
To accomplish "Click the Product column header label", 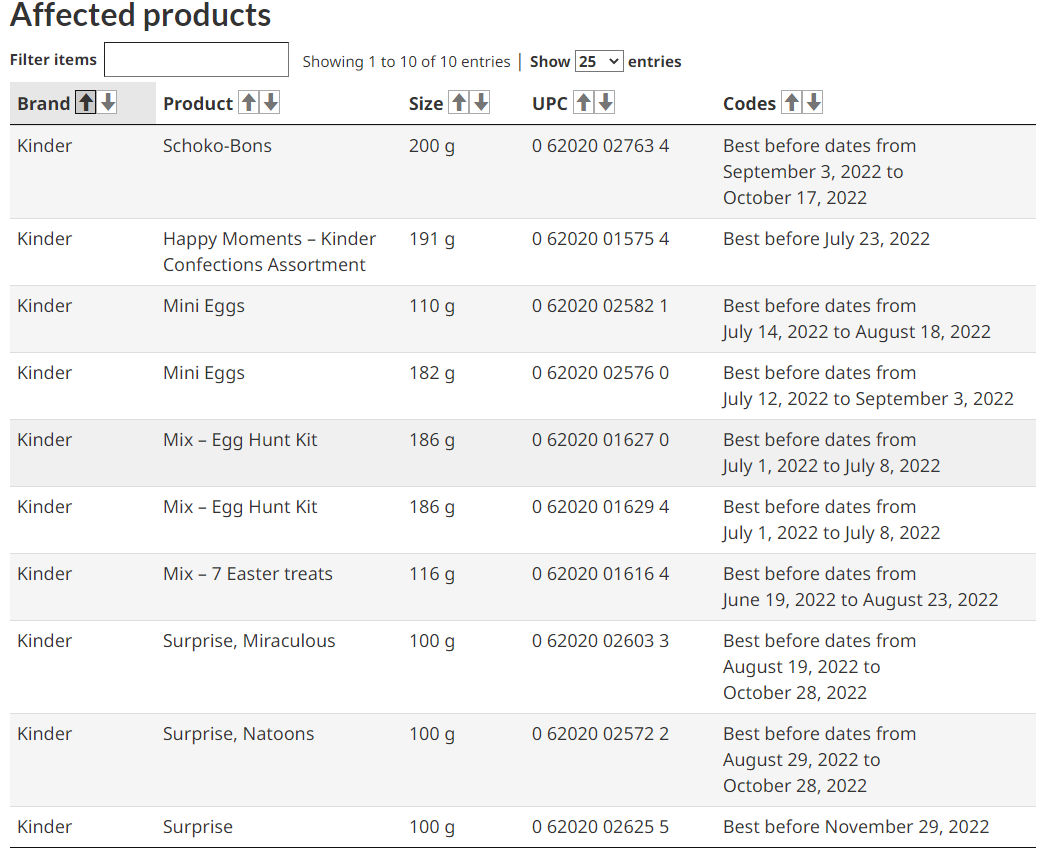I will pyautogui.click(x=198, y=104).
